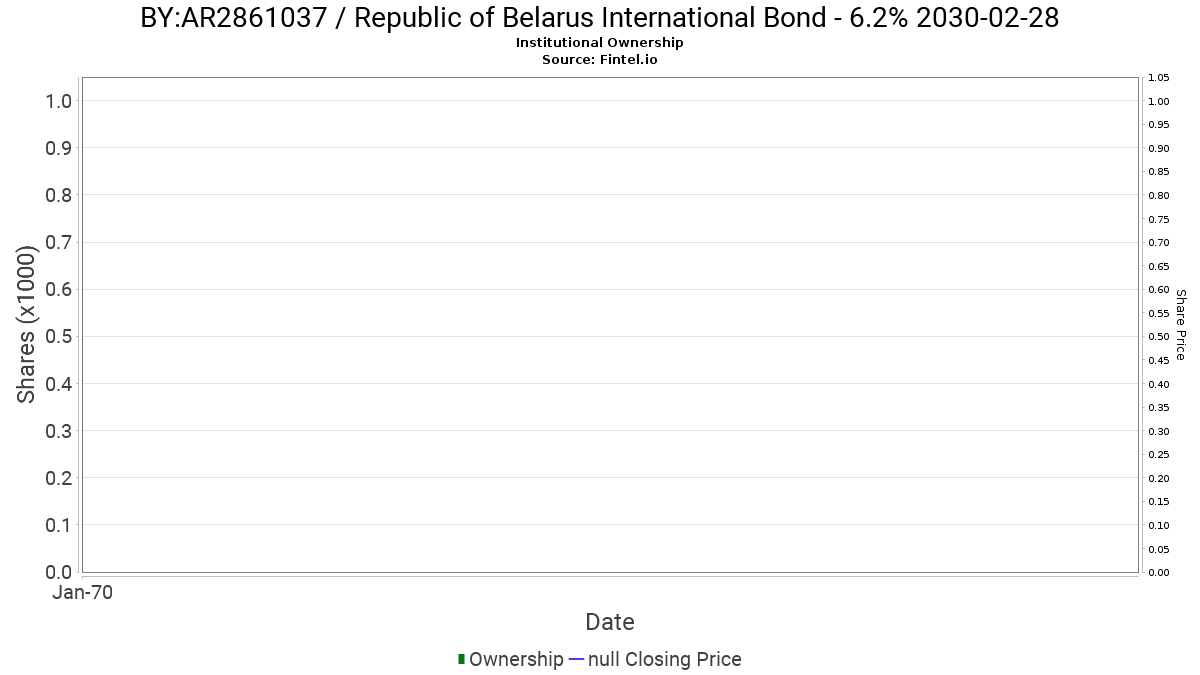Click the Source: Fintel.io text
Image resolution: width=1200 pixels, height=675 pixels.
click(x=600, y=59)
